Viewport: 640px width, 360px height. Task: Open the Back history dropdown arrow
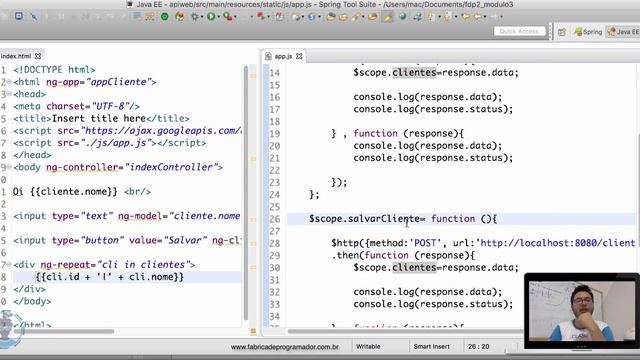pos(485,17)
